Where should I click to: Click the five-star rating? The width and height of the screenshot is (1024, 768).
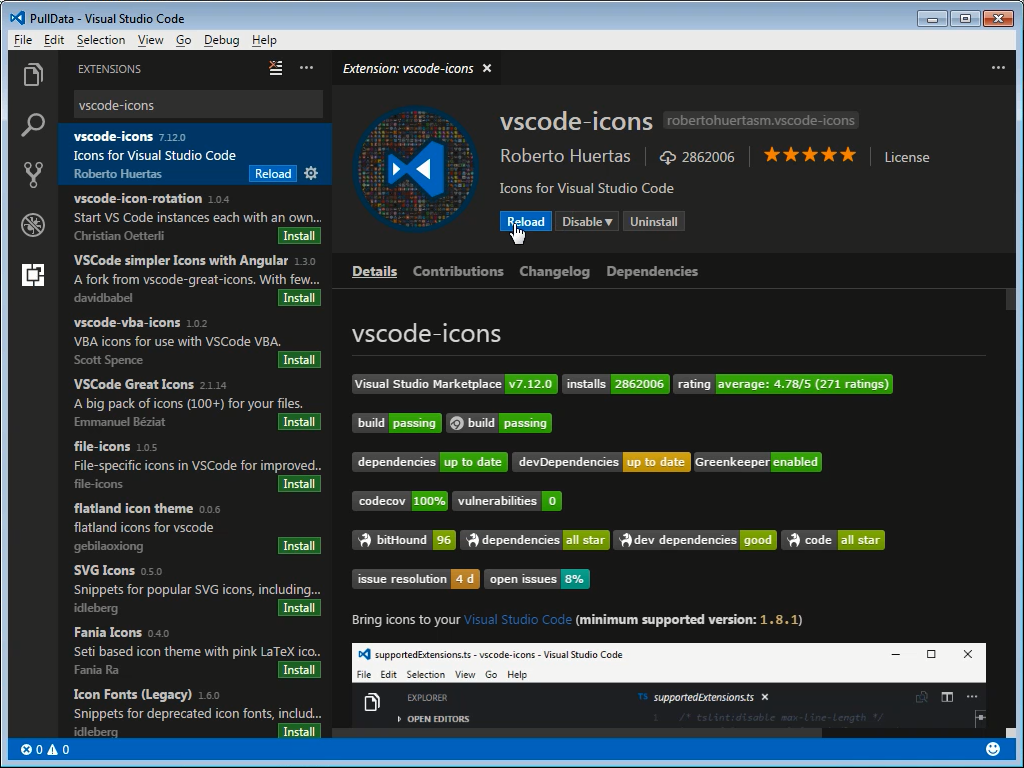810,155
